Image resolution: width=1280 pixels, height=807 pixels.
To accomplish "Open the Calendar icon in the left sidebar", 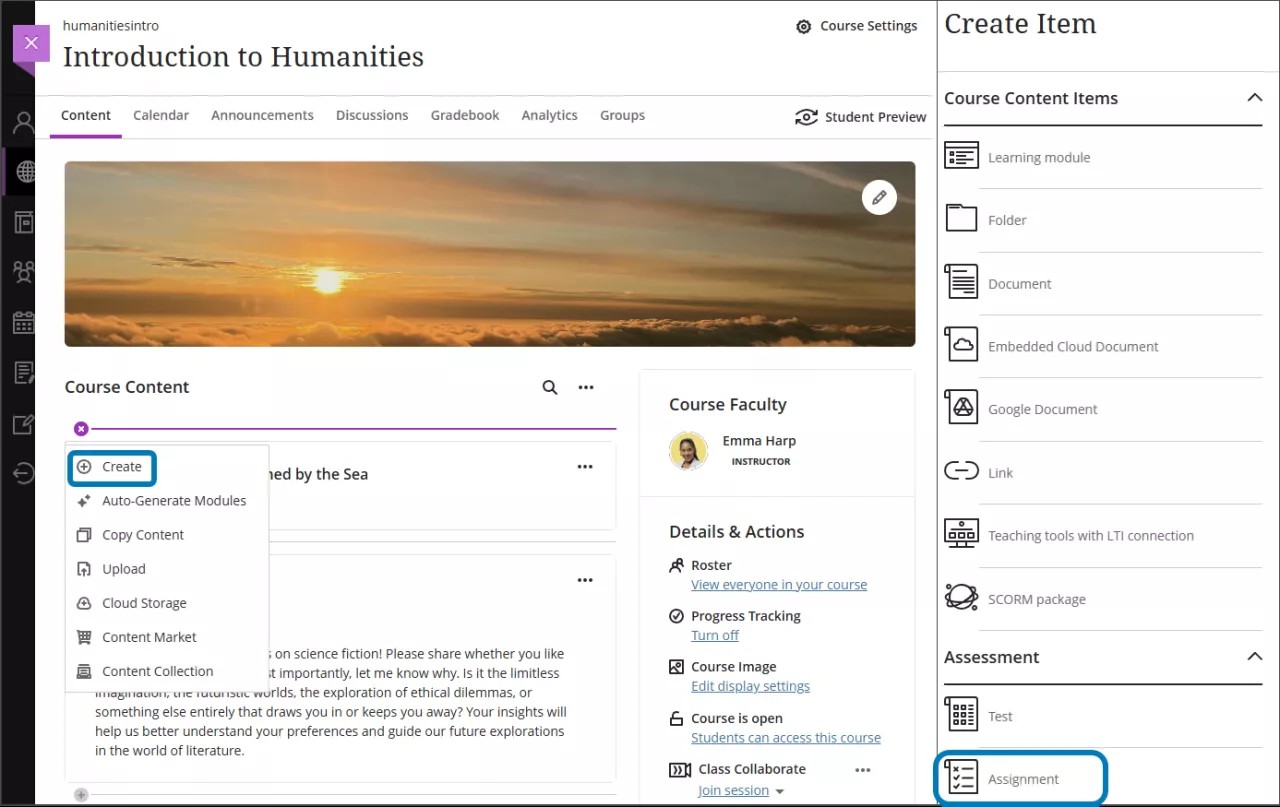I will (x=22, y=322).
